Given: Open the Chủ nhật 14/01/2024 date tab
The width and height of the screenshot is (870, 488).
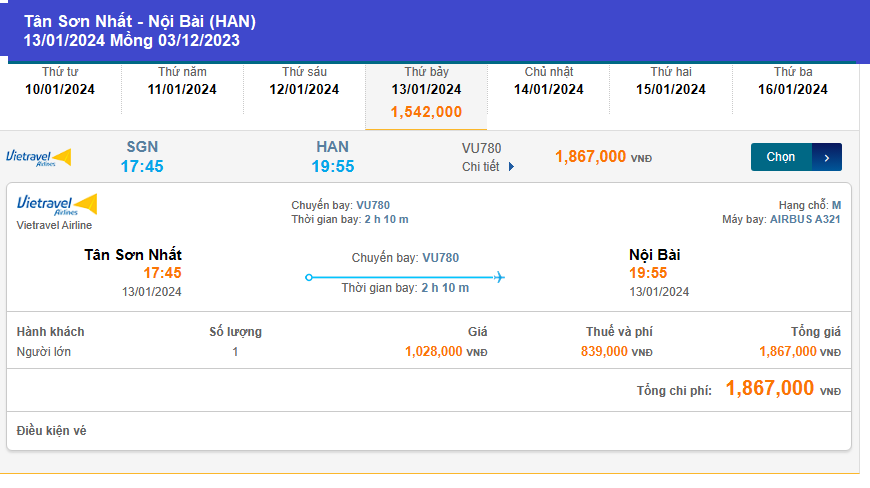Looking at the screenshot, I should (548, 81).
